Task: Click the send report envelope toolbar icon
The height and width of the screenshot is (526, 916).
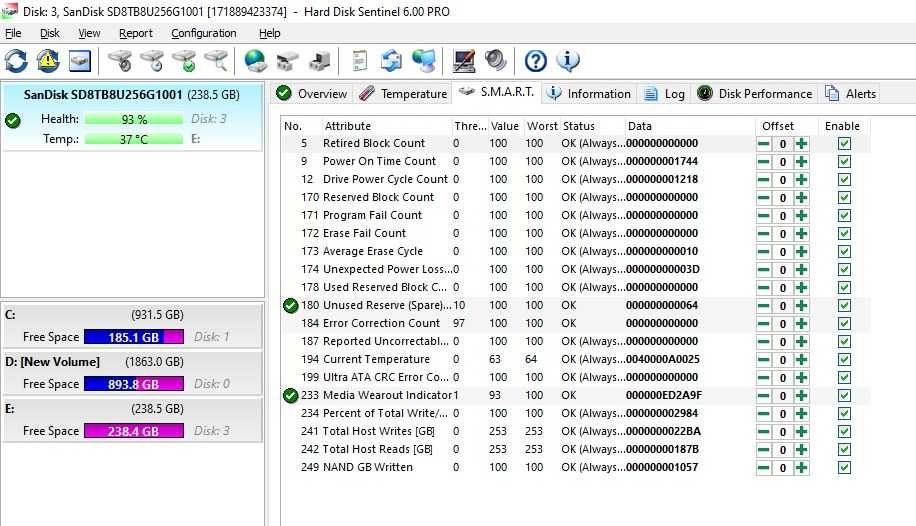Action: [391, 61]
